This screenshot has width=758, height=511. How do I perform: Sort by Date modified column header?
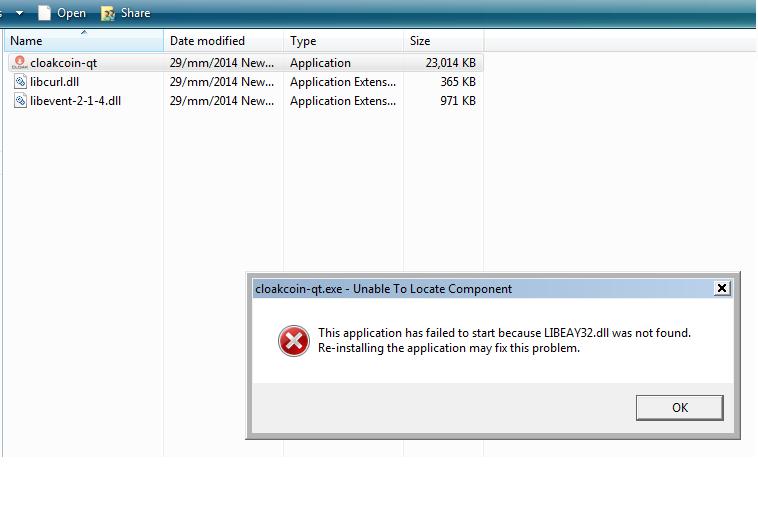[223, 41]
